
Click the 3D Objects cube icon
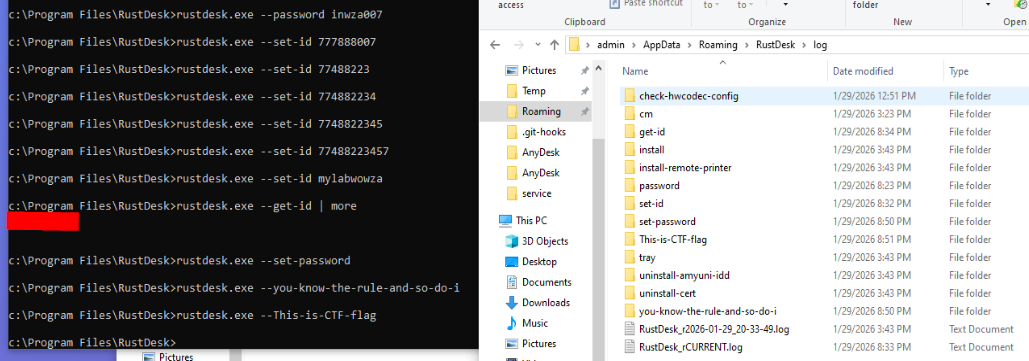(x=512, y=241)
